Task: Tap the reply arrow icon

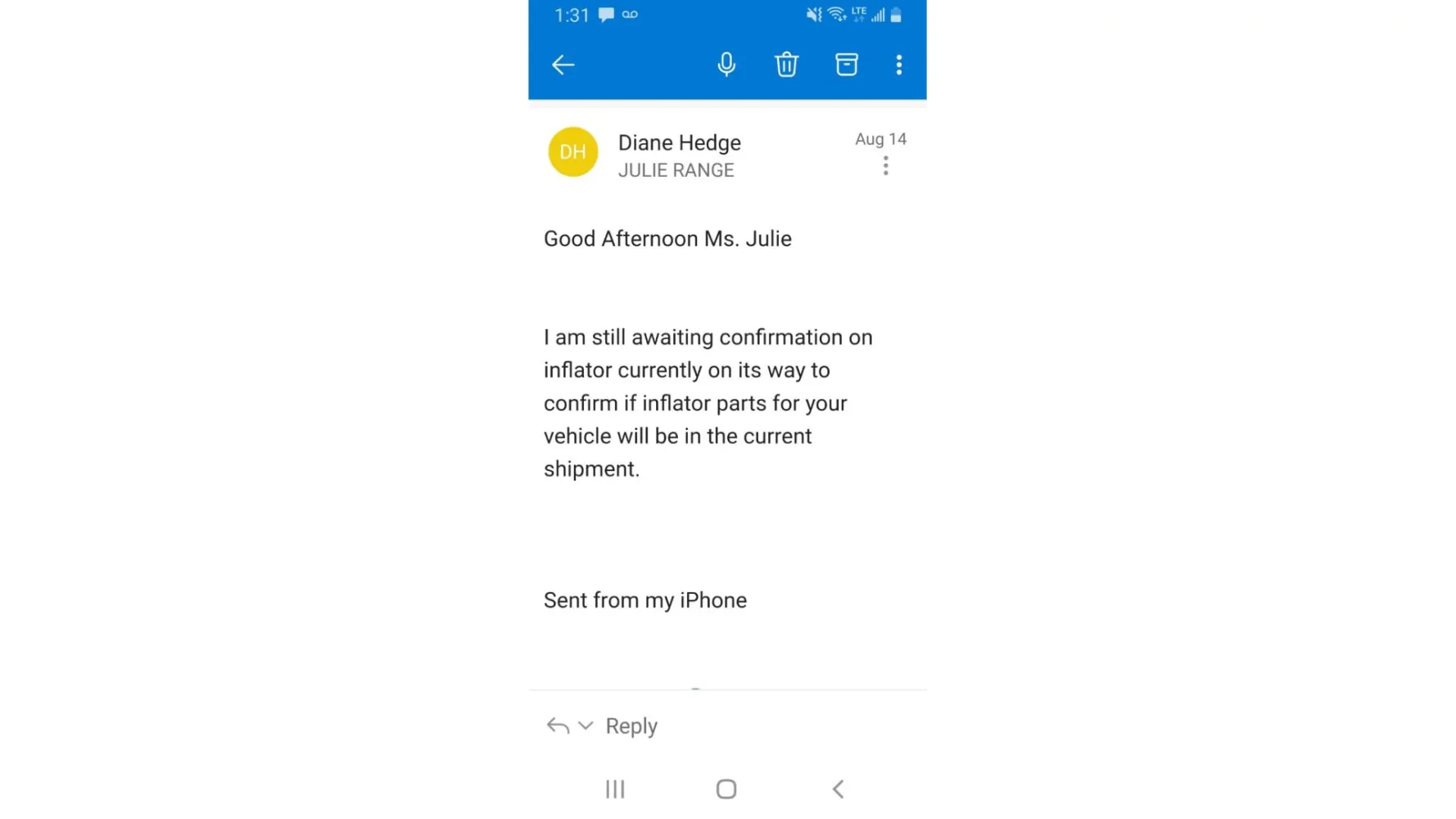Action: [558, 726]
